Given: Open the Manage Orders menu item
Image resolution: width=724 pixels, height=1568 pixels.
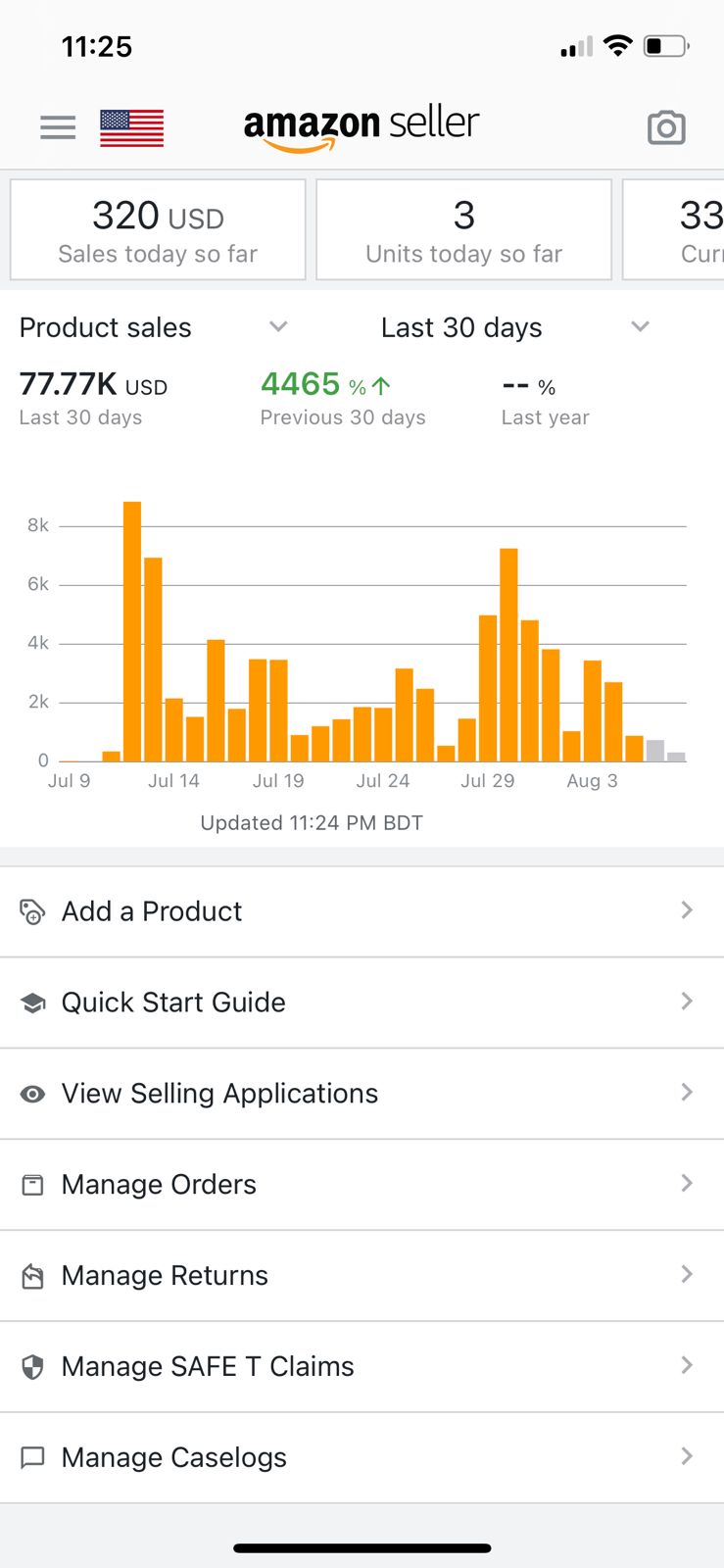Looking at the screenshot, I should (159, 1185).
